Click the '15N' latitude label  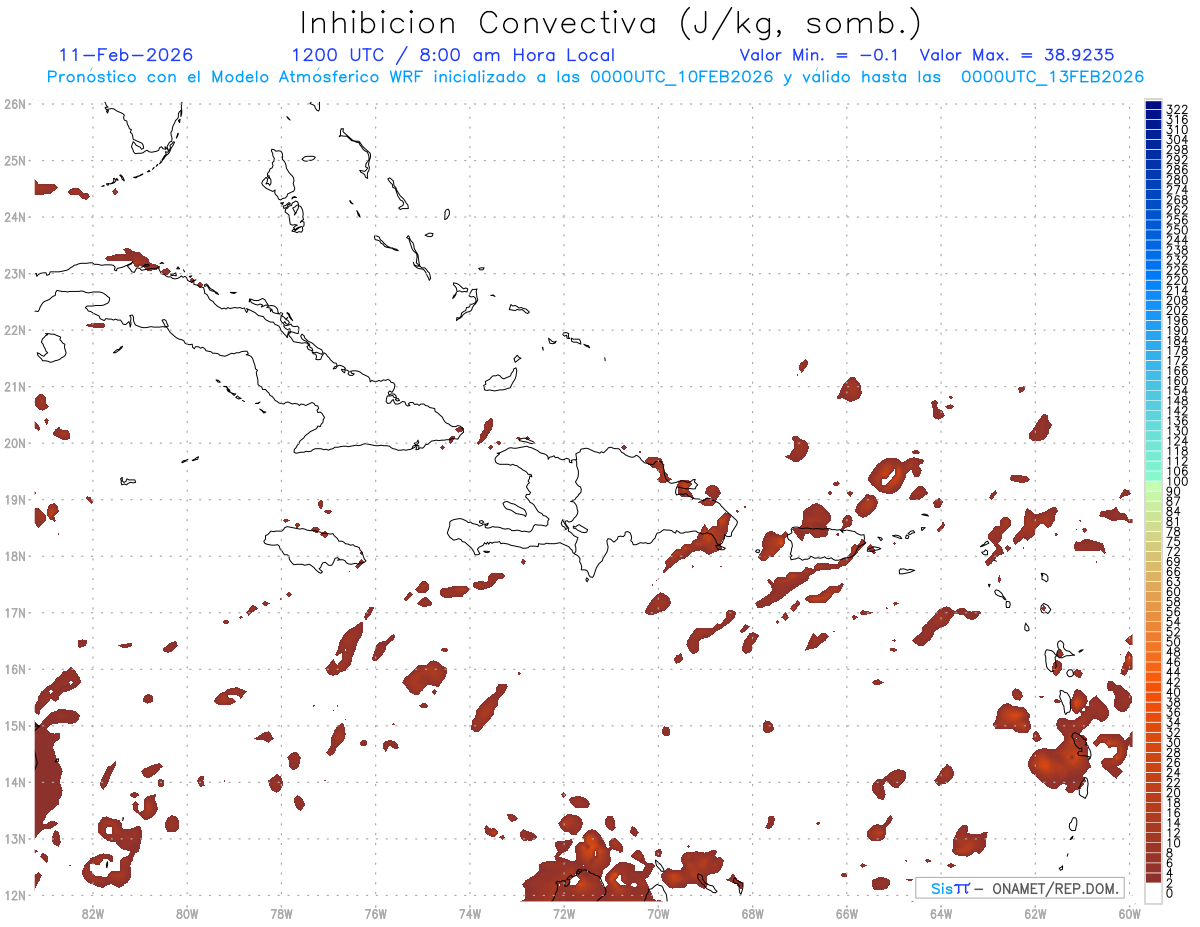click(x=14, y=725)
